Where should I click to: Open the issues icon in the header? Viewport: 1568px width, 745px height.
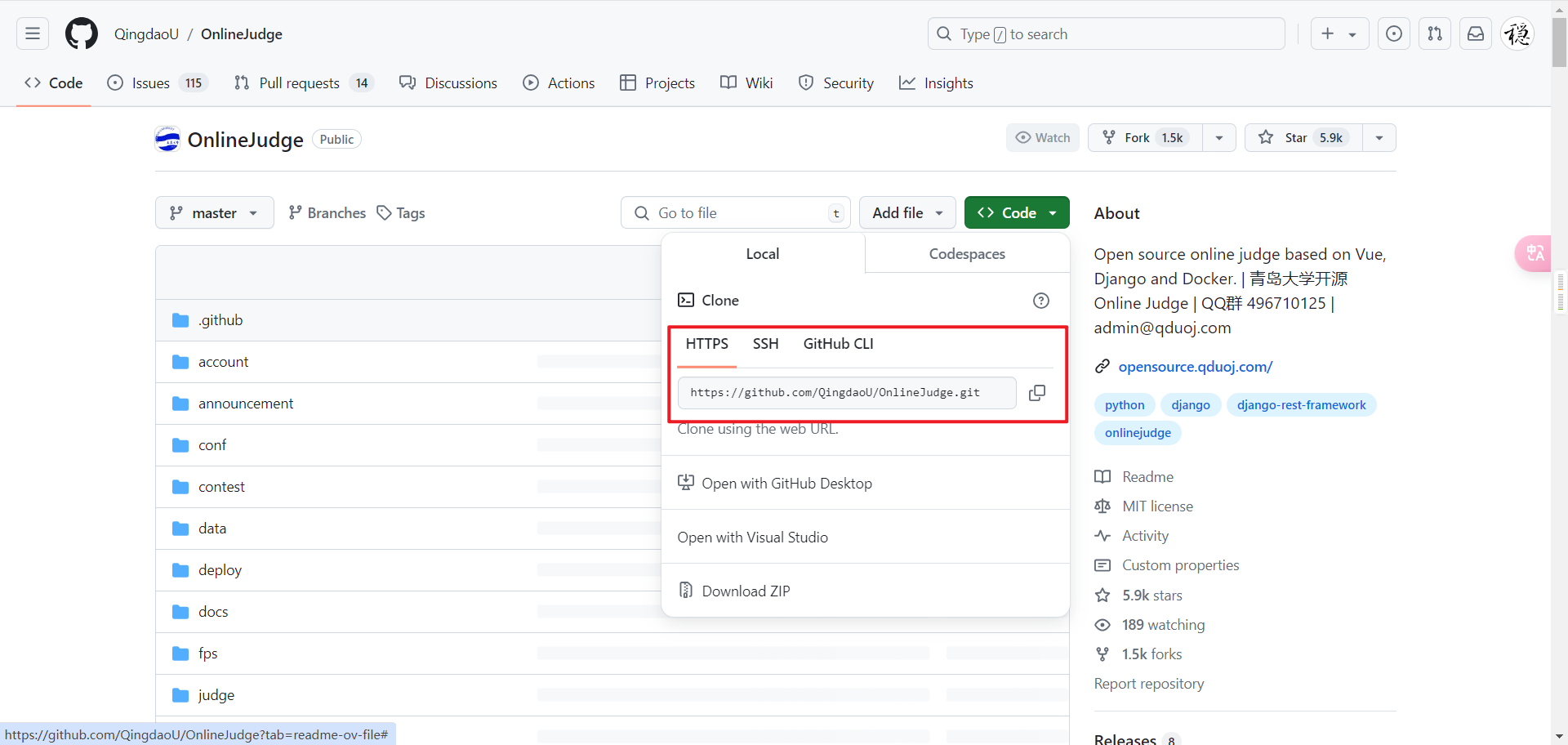point(1394,33)
